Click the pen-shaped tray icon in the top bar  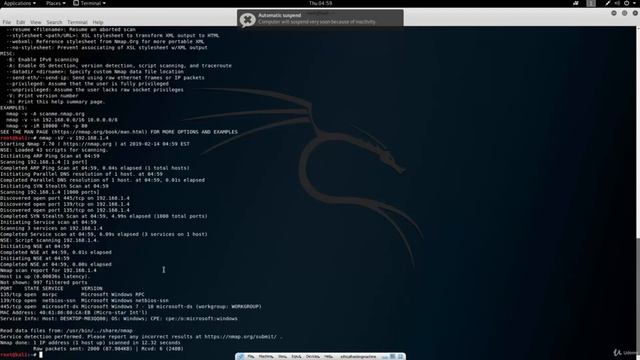tap(608, 3)
